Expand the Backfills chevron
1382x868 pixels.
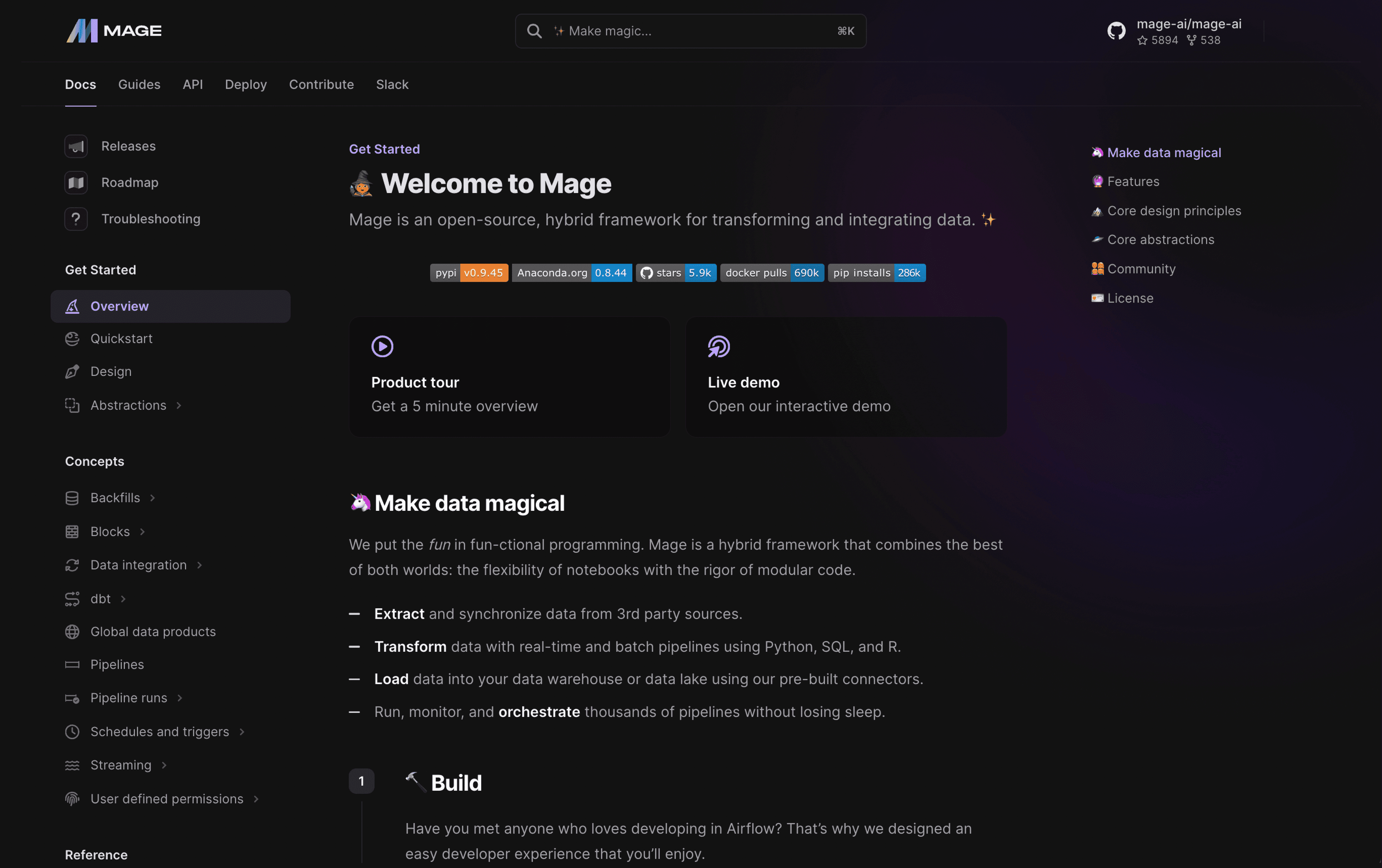point(152,498)
